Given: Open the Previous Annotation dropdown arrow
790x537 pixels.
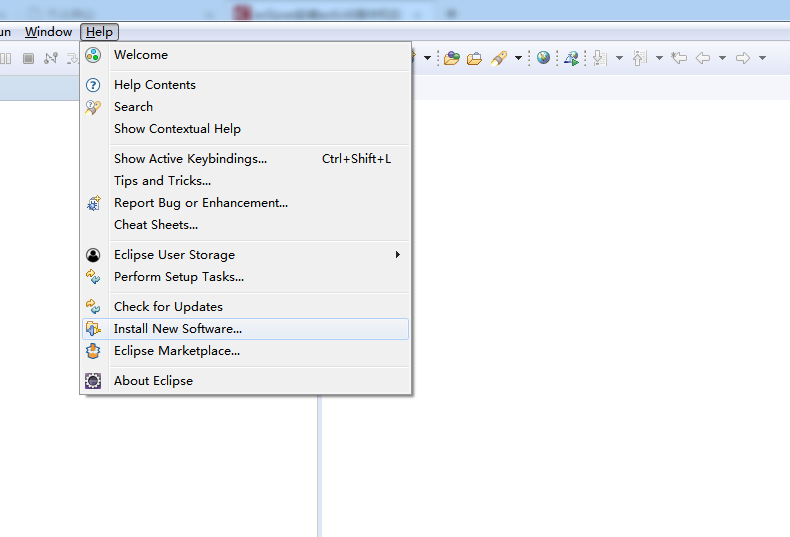Looking at the screenshot, I should pos(659,58).
